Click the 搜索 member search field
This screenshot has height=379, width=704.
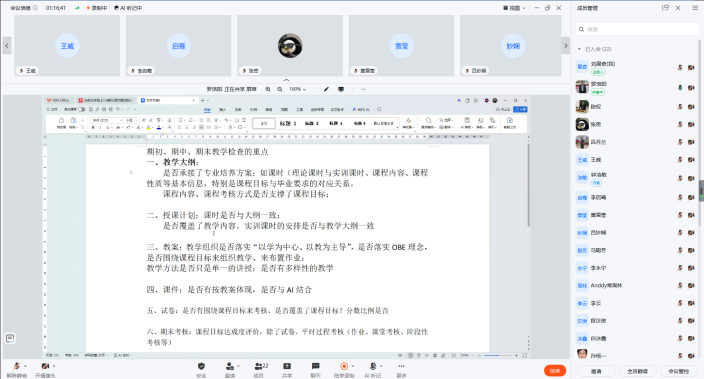(637, 29)
